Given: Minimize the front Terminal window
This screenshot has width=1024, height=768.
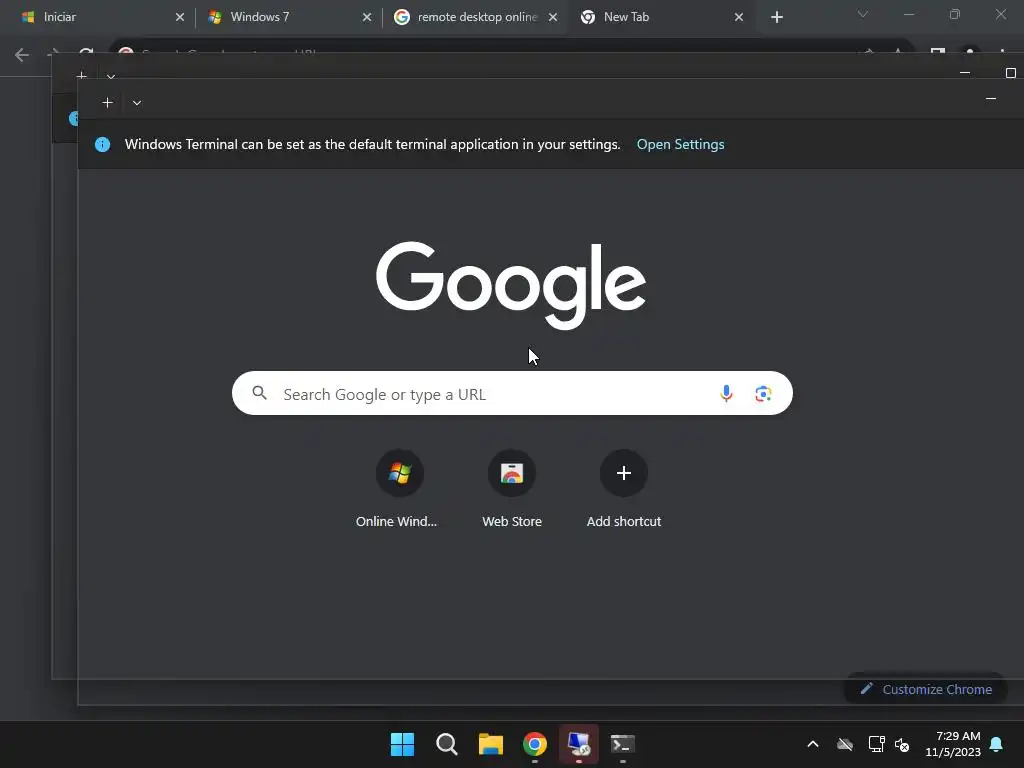Looking at the screenshot, I should click(991, 99).
